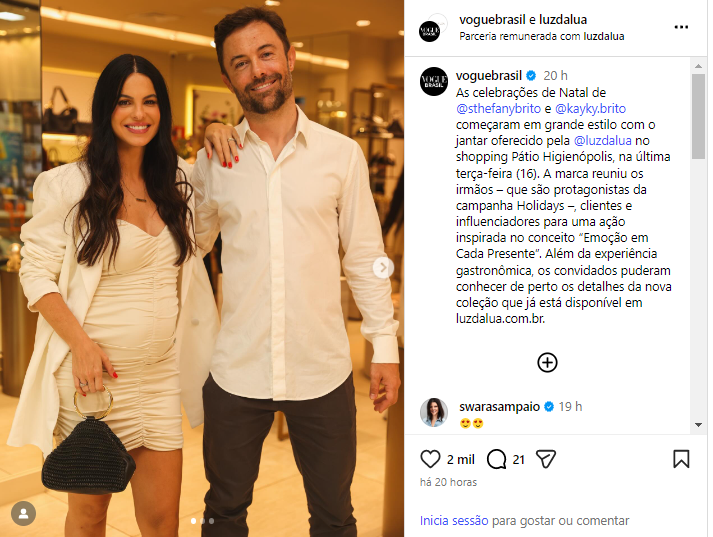Image resolution: width=713 pixels, height=537 pixels.
Task: Open comments via speech bubble icon
Action: (496, 459)
